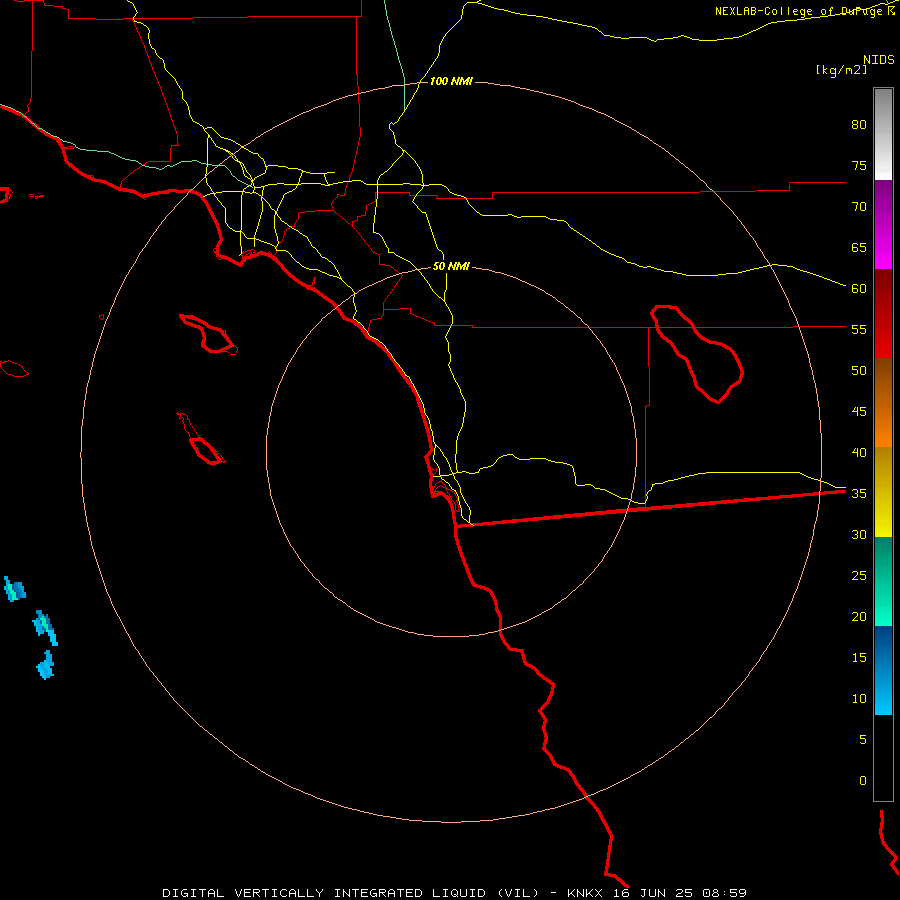Click the color scale value '0'
Viewport: 900px width, 900px height.
tap(863, 781)
